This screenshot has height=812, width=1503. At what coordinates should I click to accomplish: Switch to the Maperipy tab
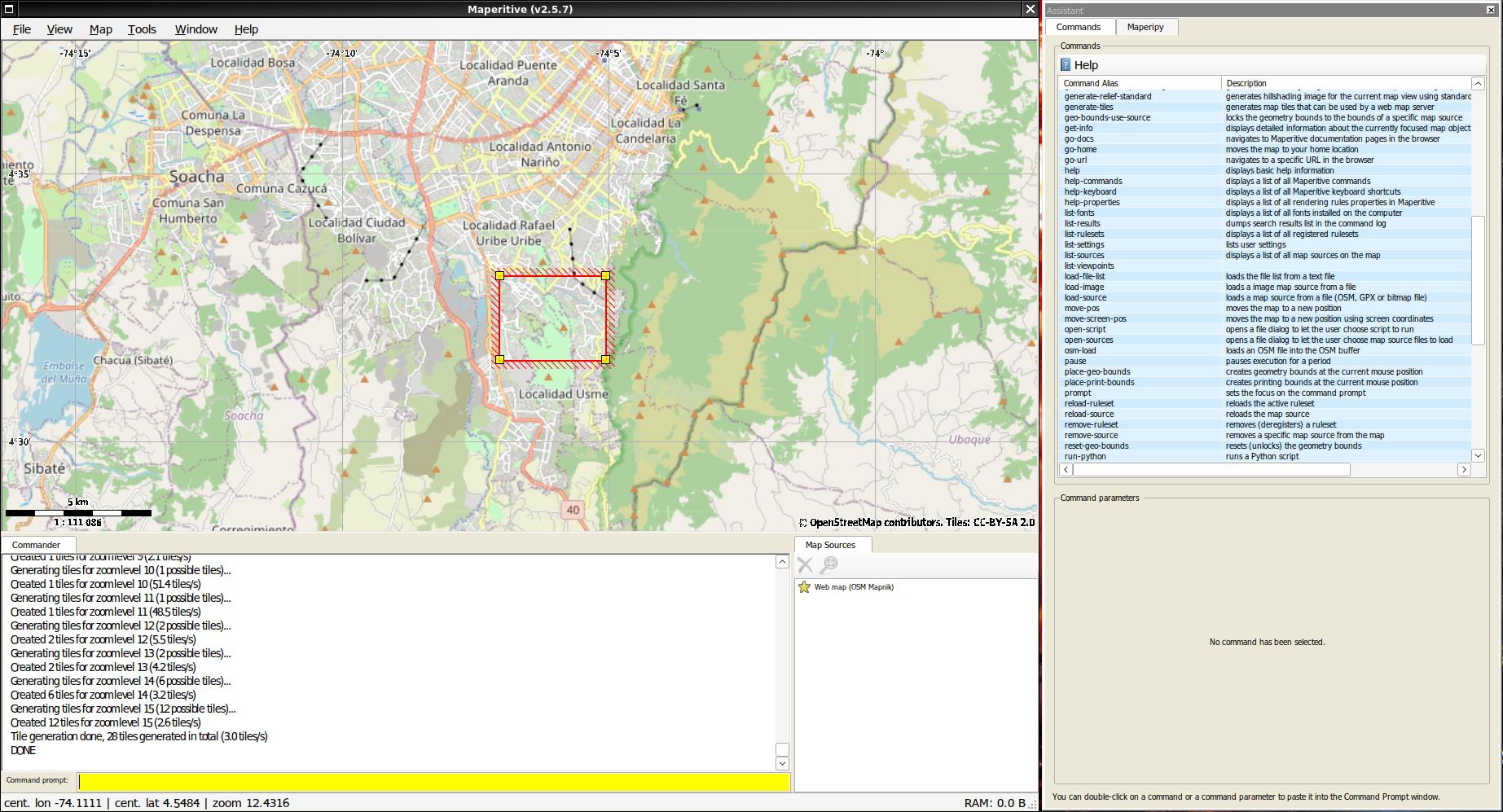1145,27
